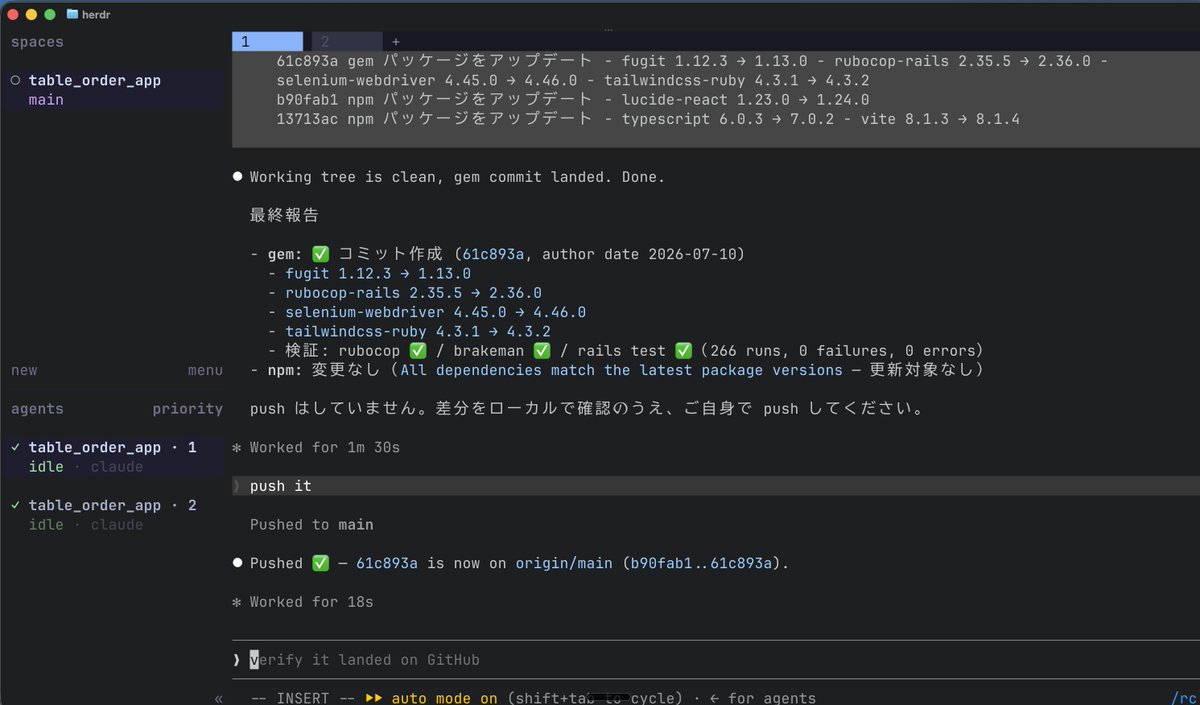Sort agents by priority
The width and height of the screenshot is (1200, 705).
[188, 408]
